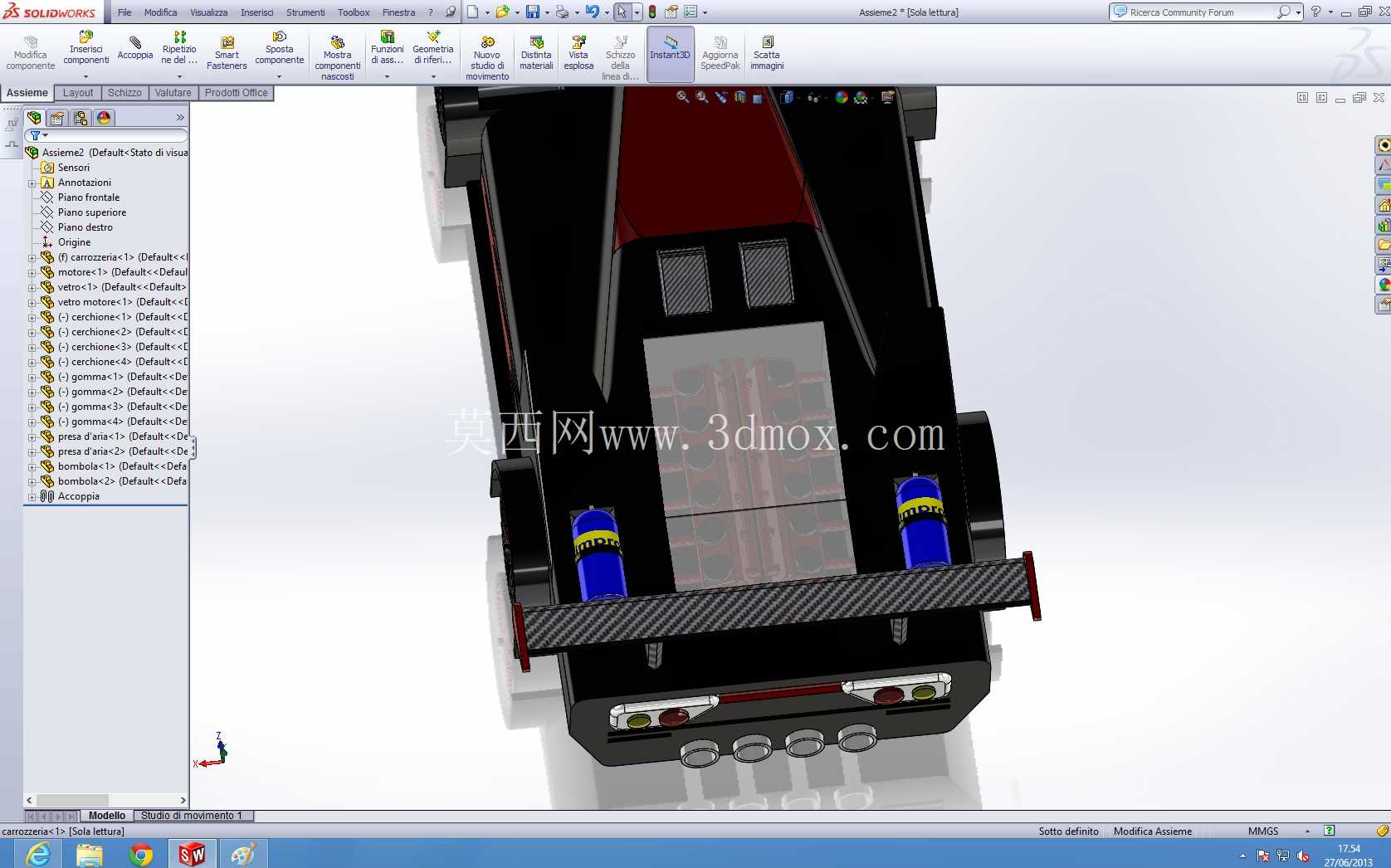The width and height of the screenshot is (1391, 868).
Task: Expand the bombola<1> tree node
Action: [x=32, y=466]
